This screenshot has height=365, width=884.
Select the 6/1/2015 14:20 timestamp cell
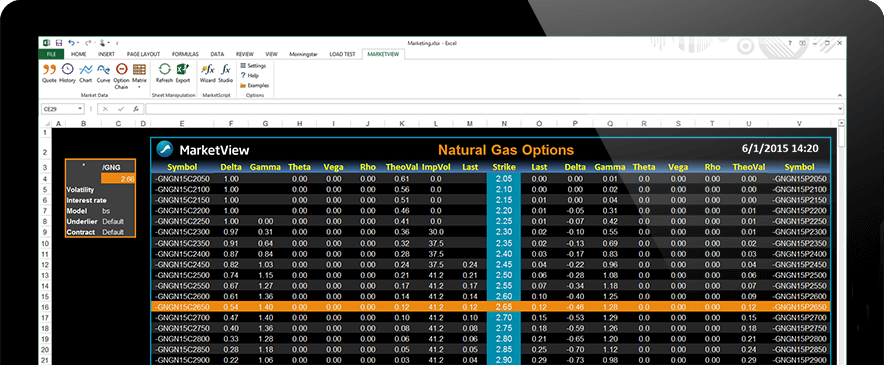[x=779, y=149]
